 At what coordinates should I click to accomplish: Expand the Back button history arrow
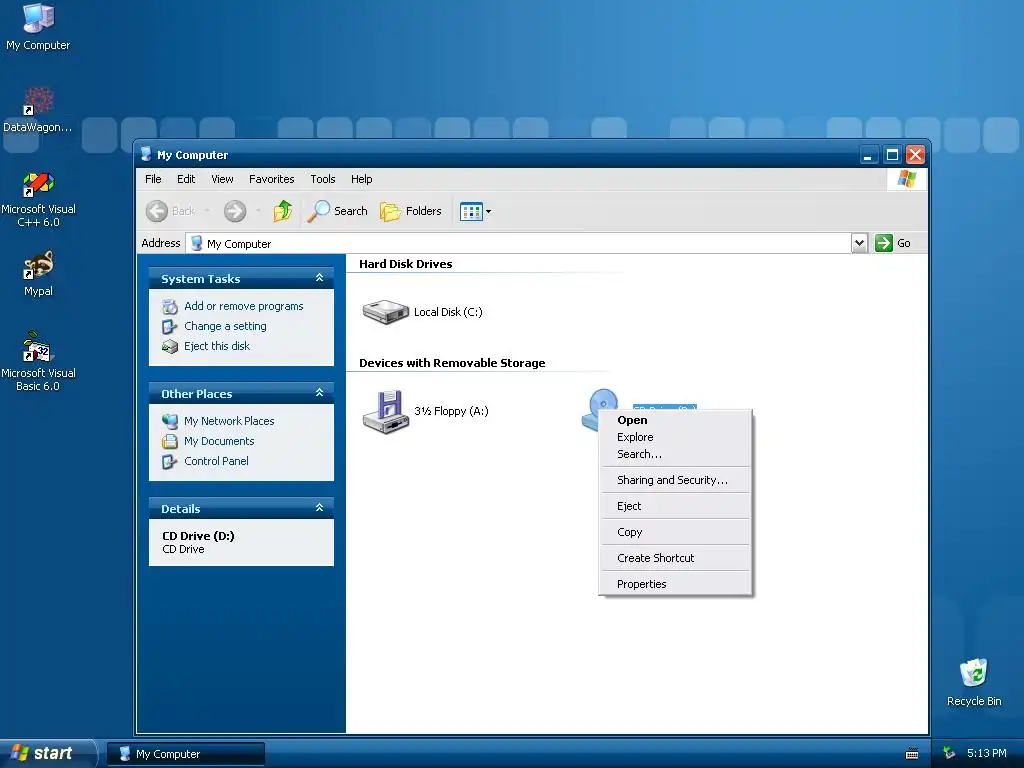tap(207, 211)
